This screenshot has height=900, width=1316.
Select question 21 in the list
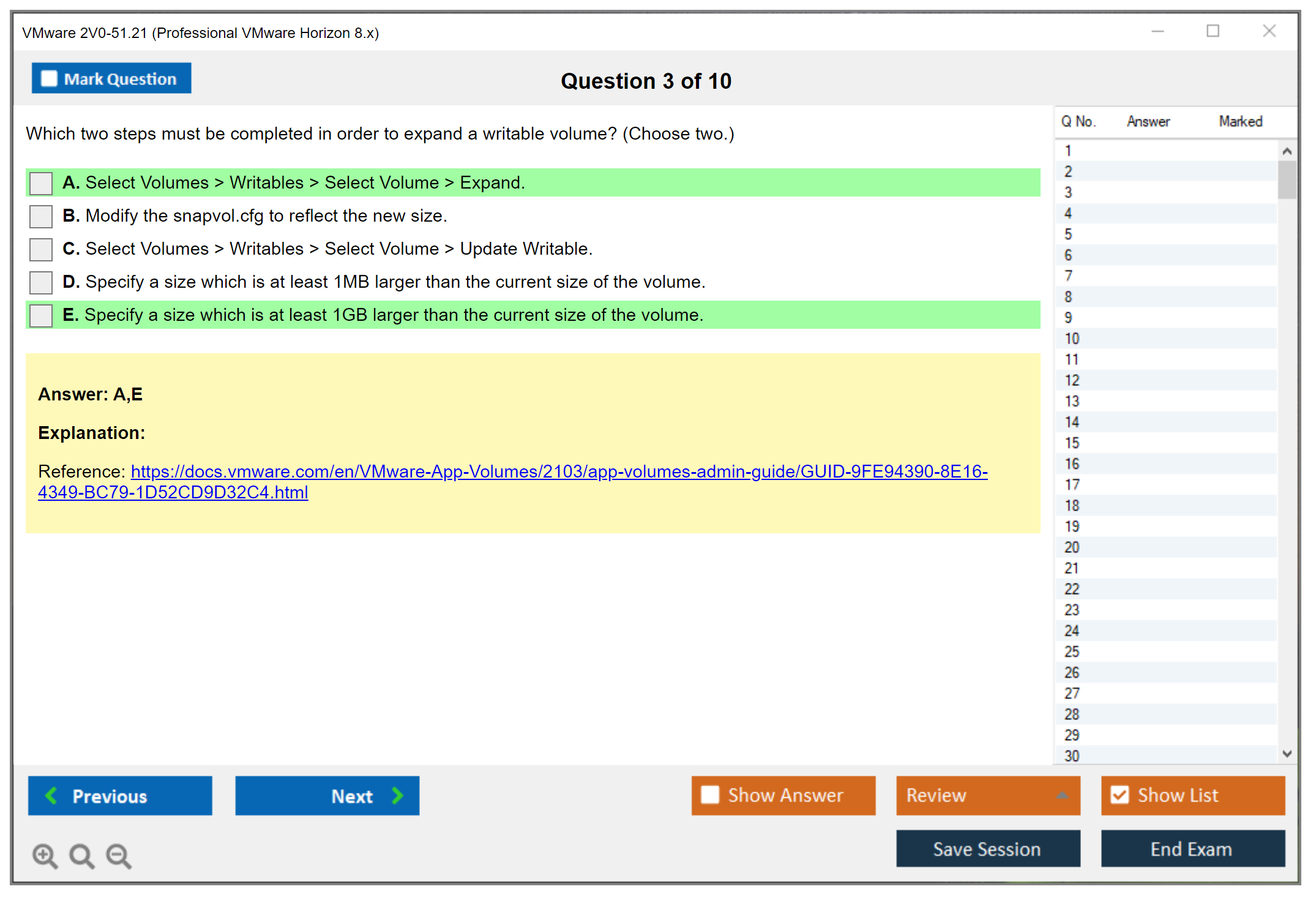pyautogui.click(x=1072, y=568)
